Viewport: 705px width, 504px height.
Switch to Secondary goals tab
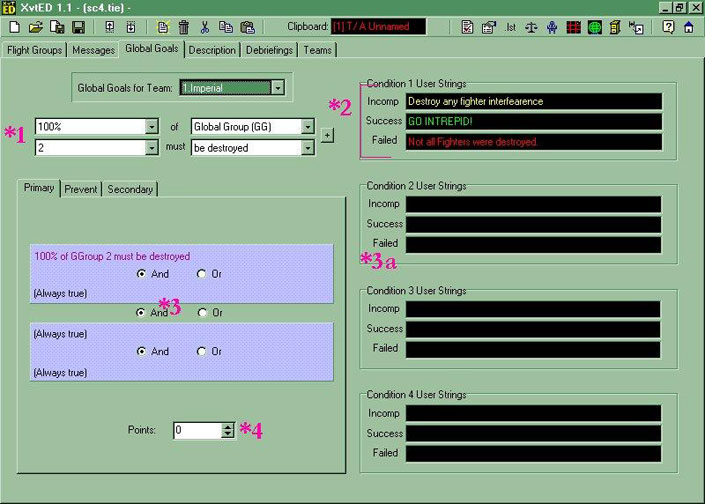point(130,189)
